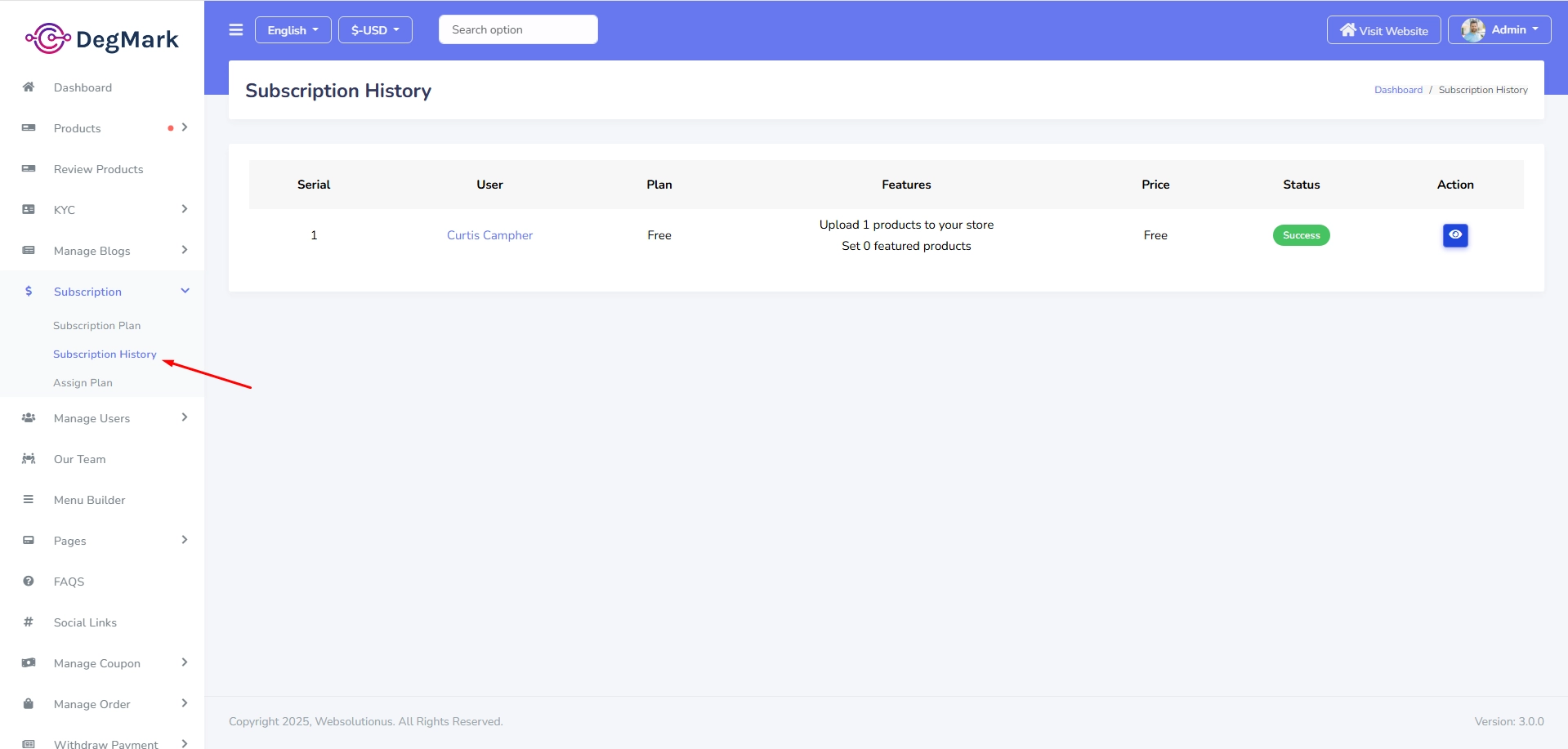Expand the Products submenu chevron
1568x749 pixels.
click(185, 127)
